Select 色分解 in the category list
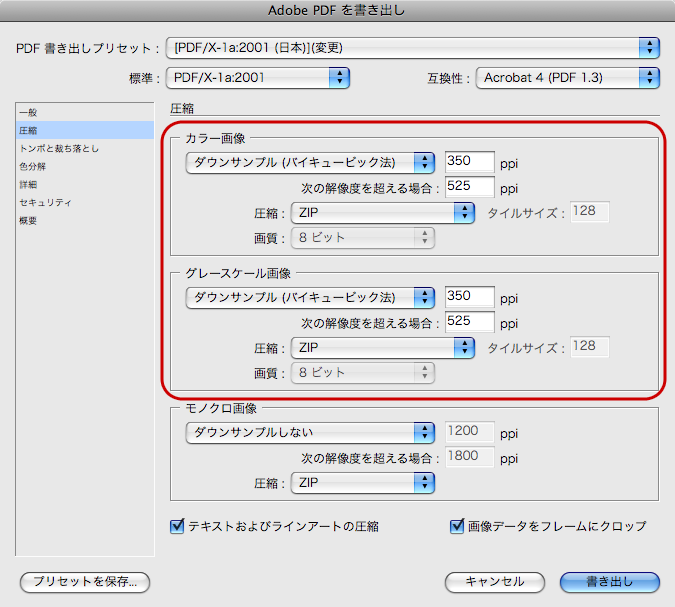The image size is (675, 607). [x=85, y=167]
